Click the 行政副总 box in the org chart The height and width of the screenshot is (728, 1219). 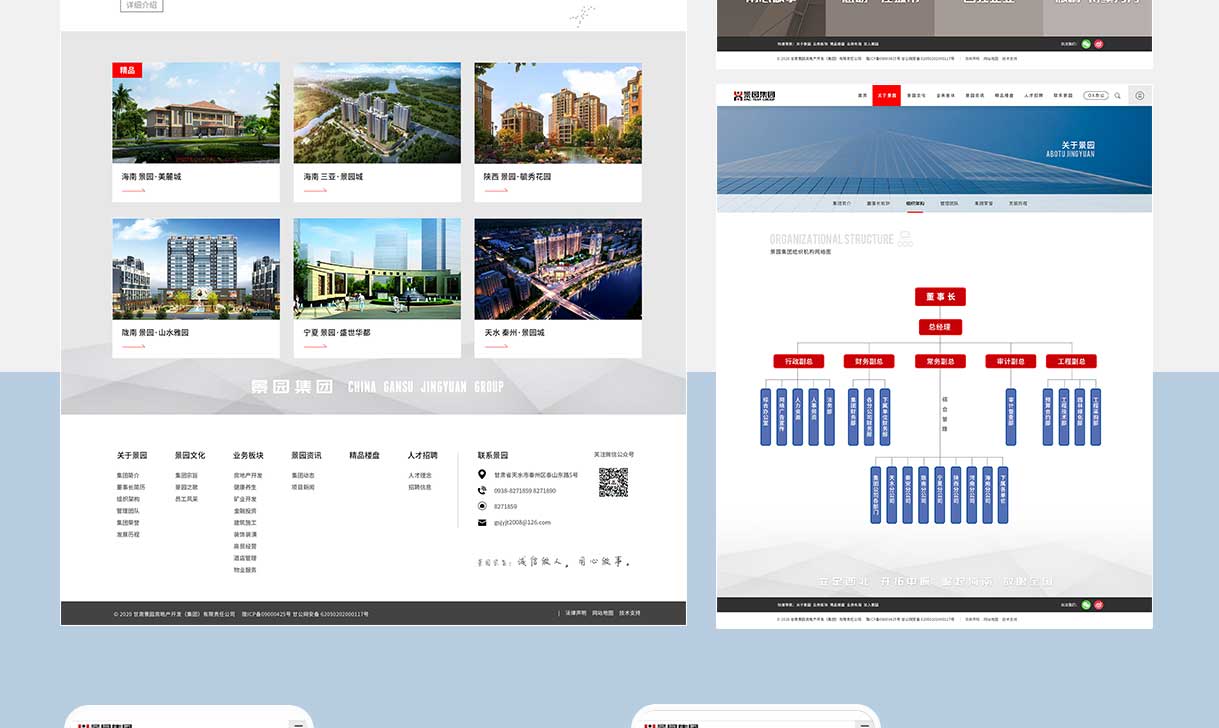pyautogui.click(x=799, y=361)
